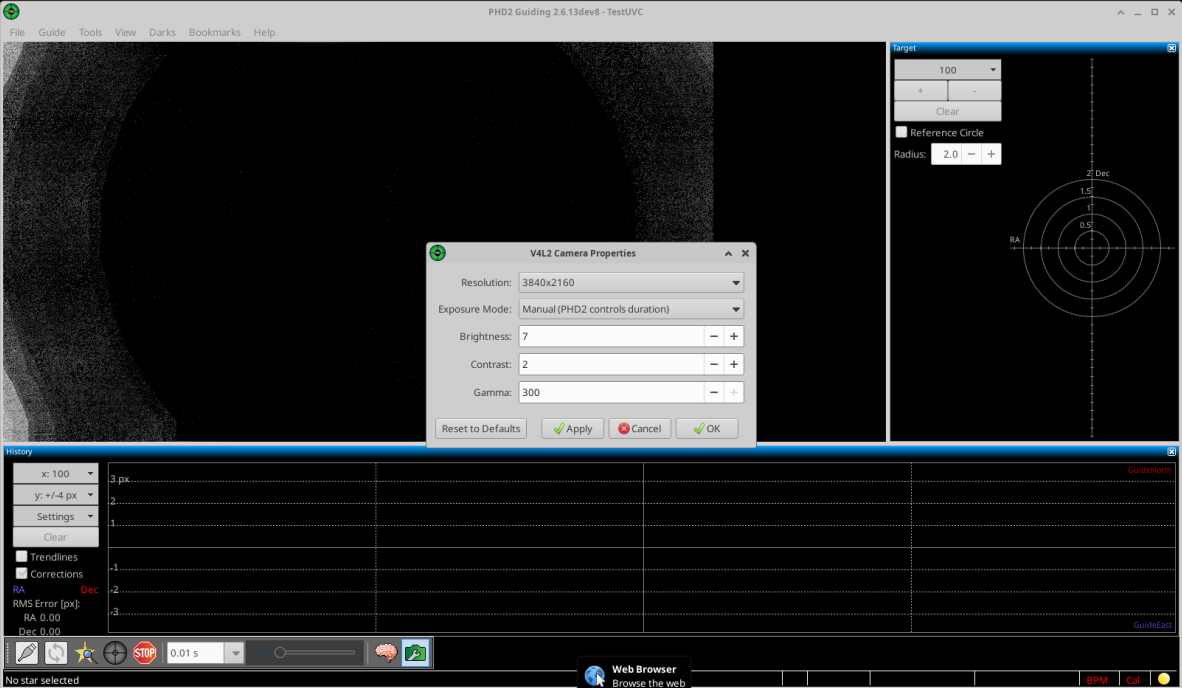This screenshot has height=688, width=1182.
Task: Toggle the Trendlines checkbox
Action: coord(22,557)
